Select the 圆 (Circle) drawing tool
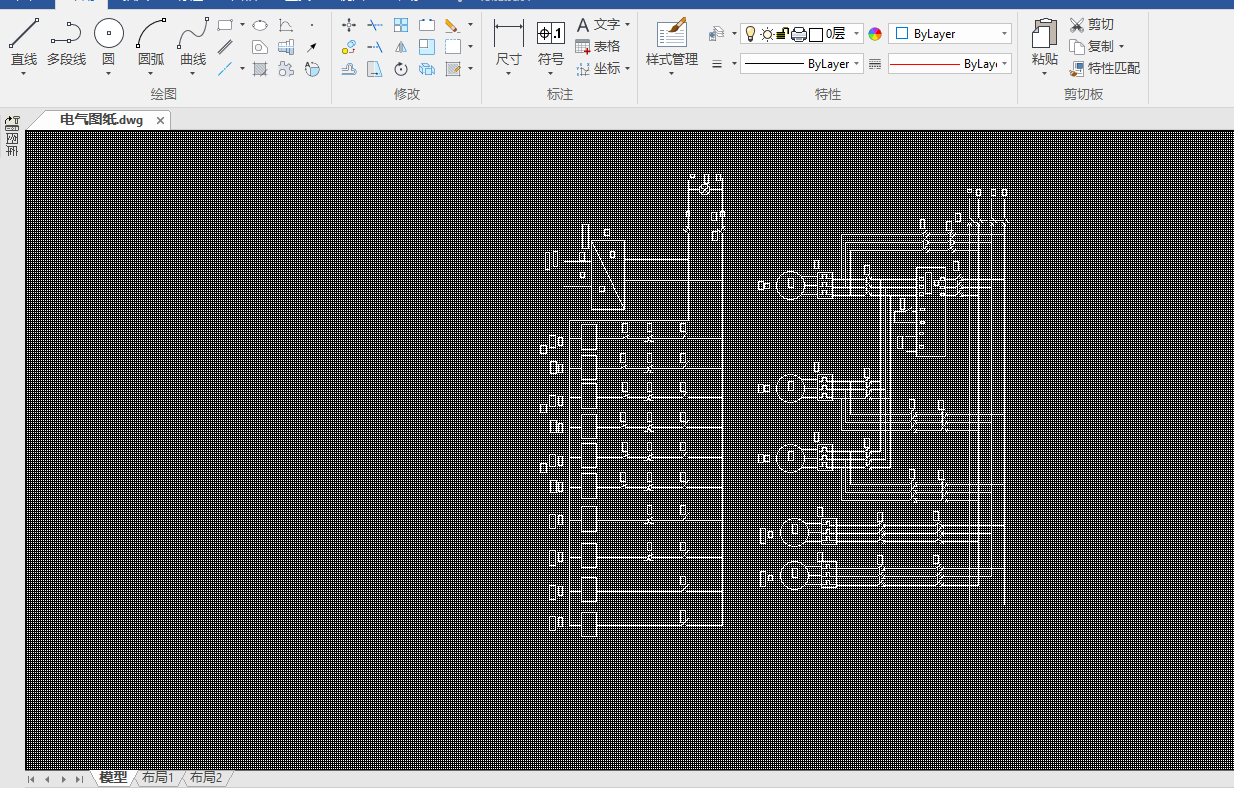 [x=108, y=35]
